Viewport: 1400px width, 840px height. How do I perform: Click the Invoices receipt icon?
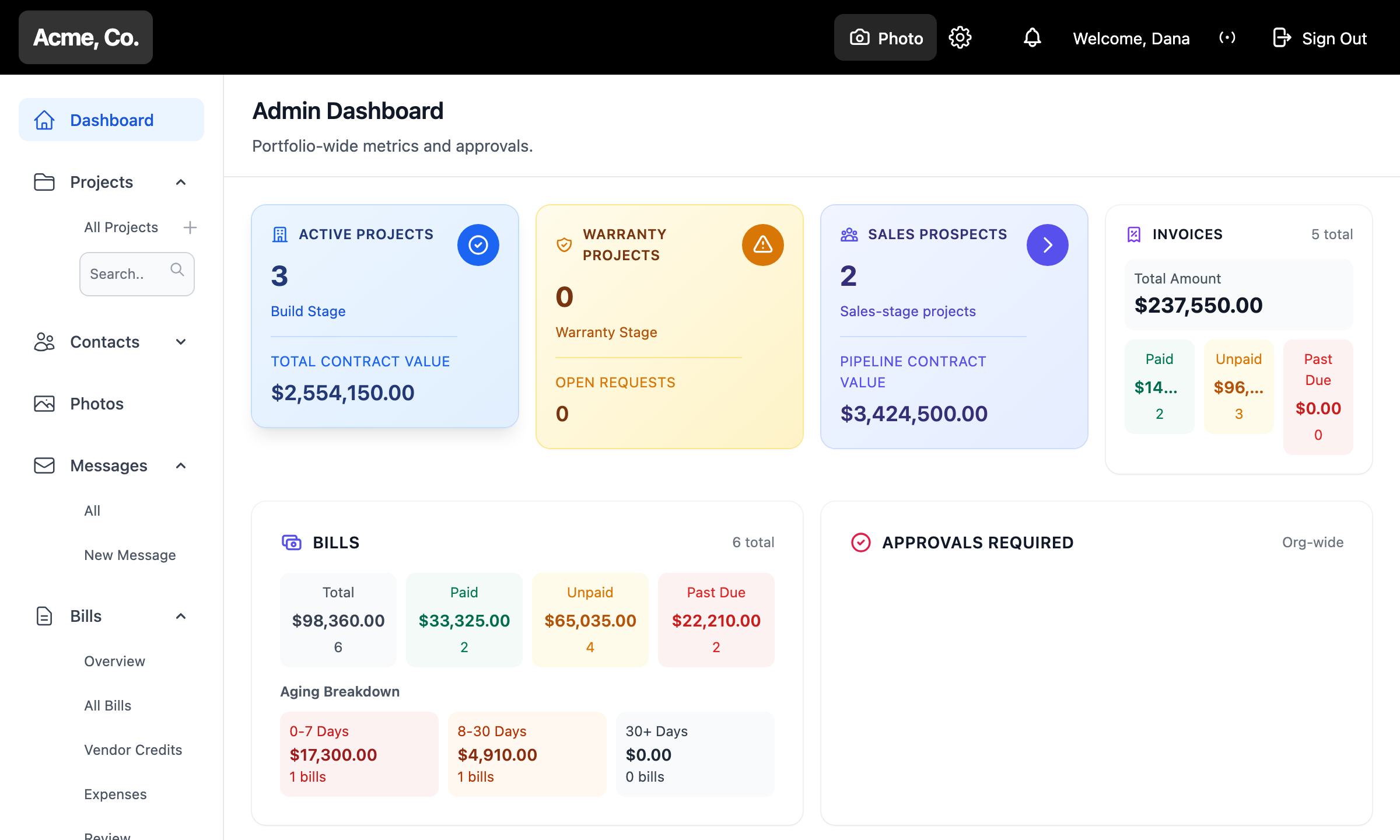coord(1134,235)
